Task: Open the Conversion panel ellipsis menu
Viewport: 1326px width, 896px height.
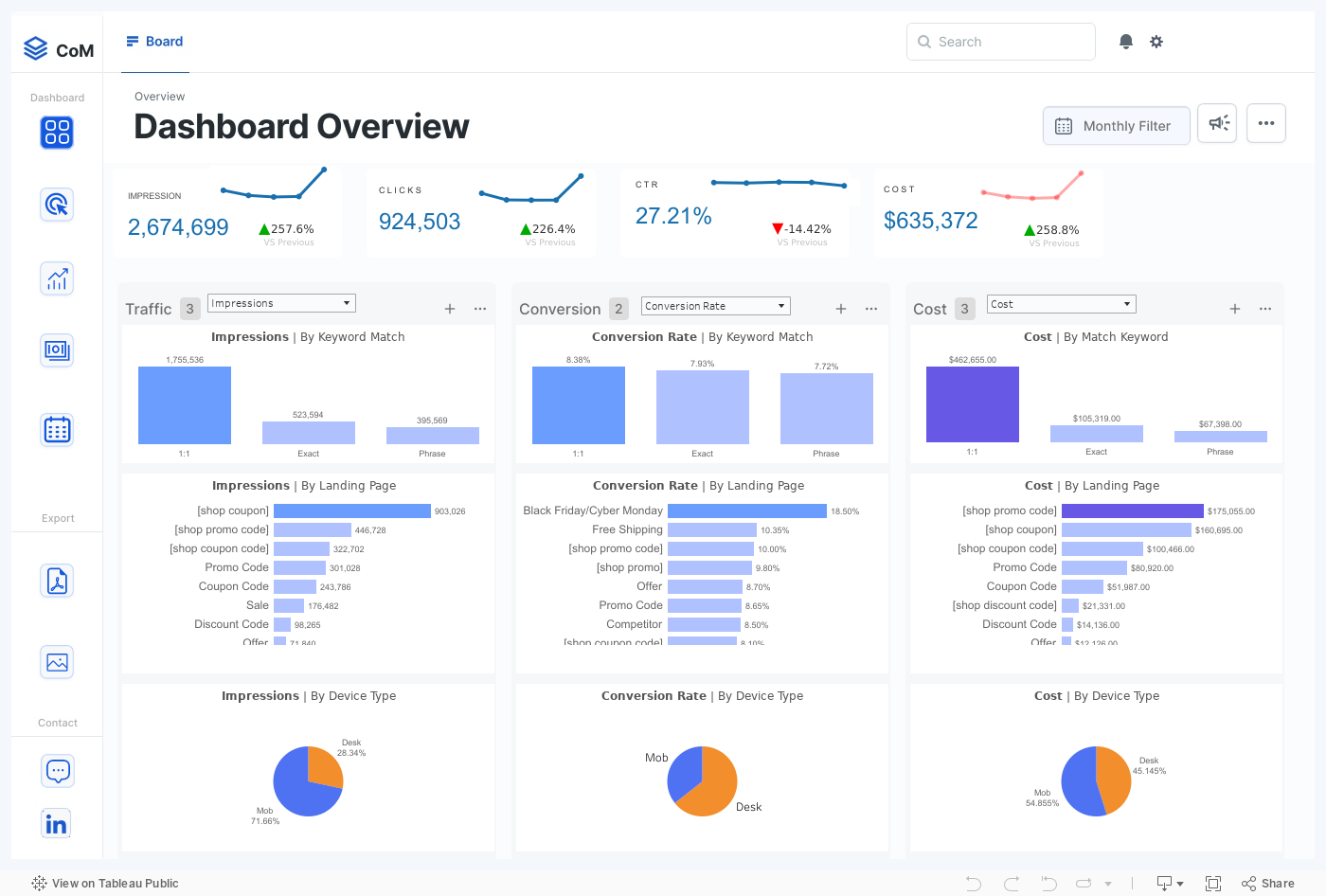Action: click(871, 309)
